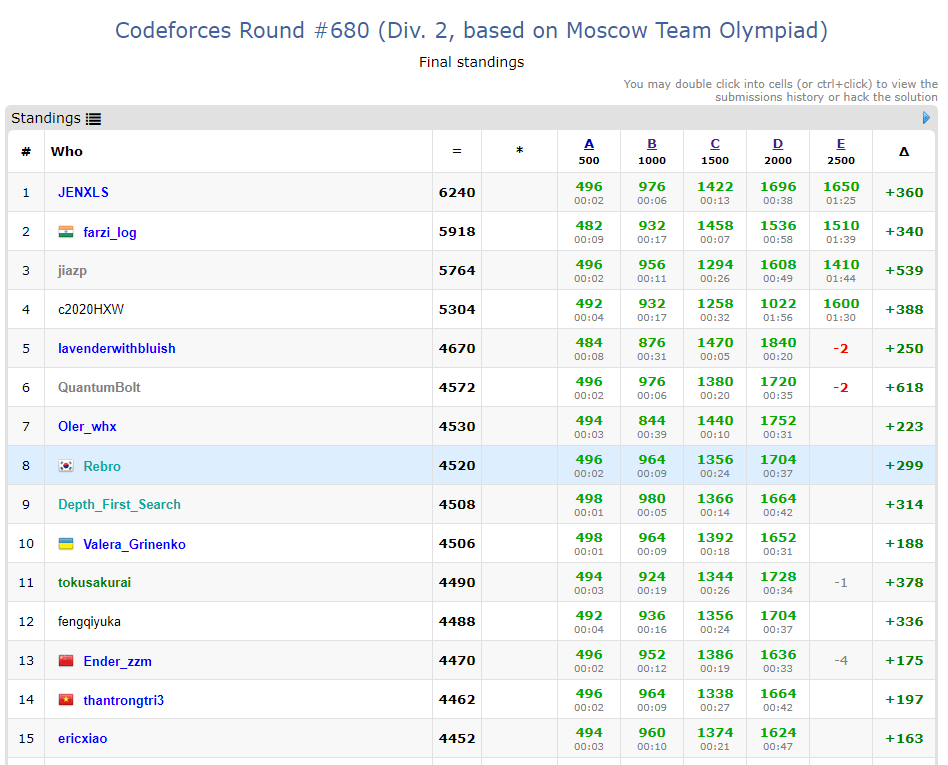The width and height of the screenshot is (948, 765).
Task: Click JENXLS problem E score 1650
Action: click(840, 187)
